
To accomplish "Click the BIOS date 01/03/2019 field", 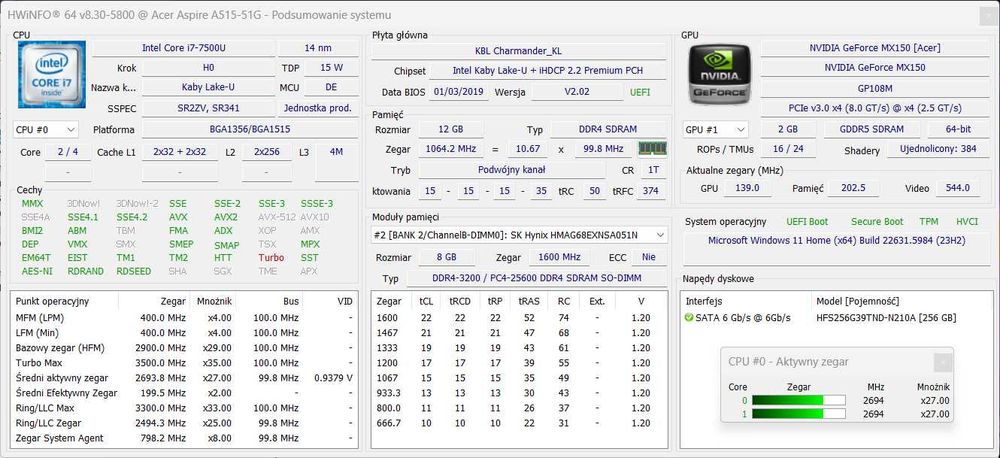I will click(459, 92).
